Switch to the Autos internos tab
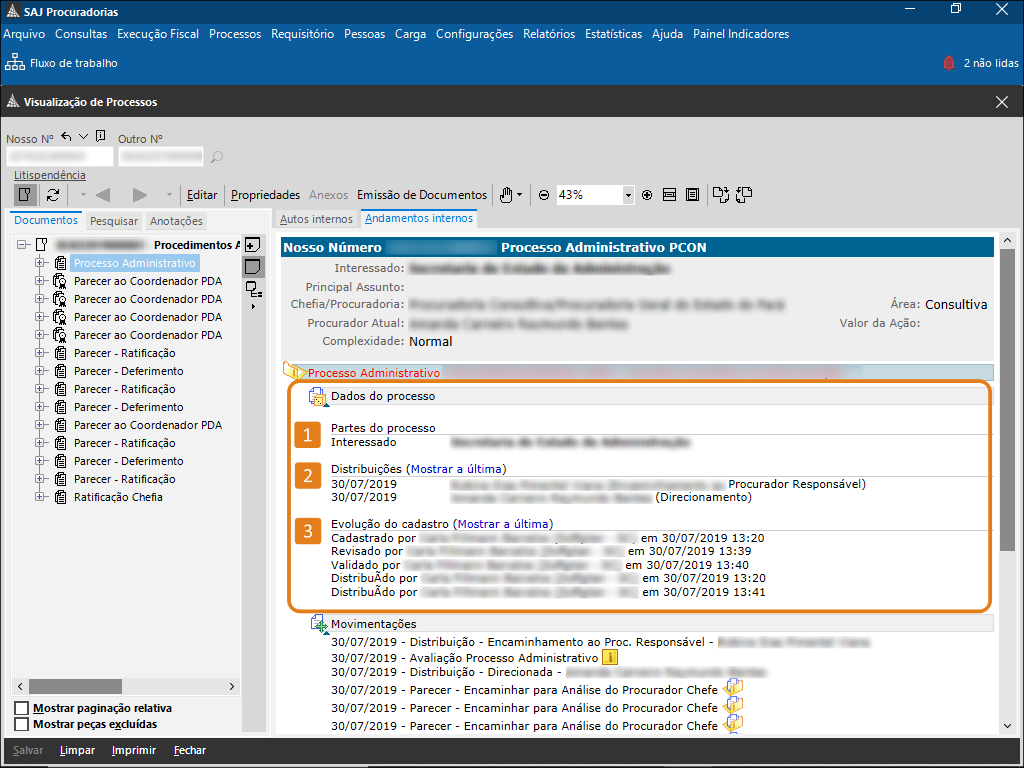The image size is (1024, 768). pos(316,219)
